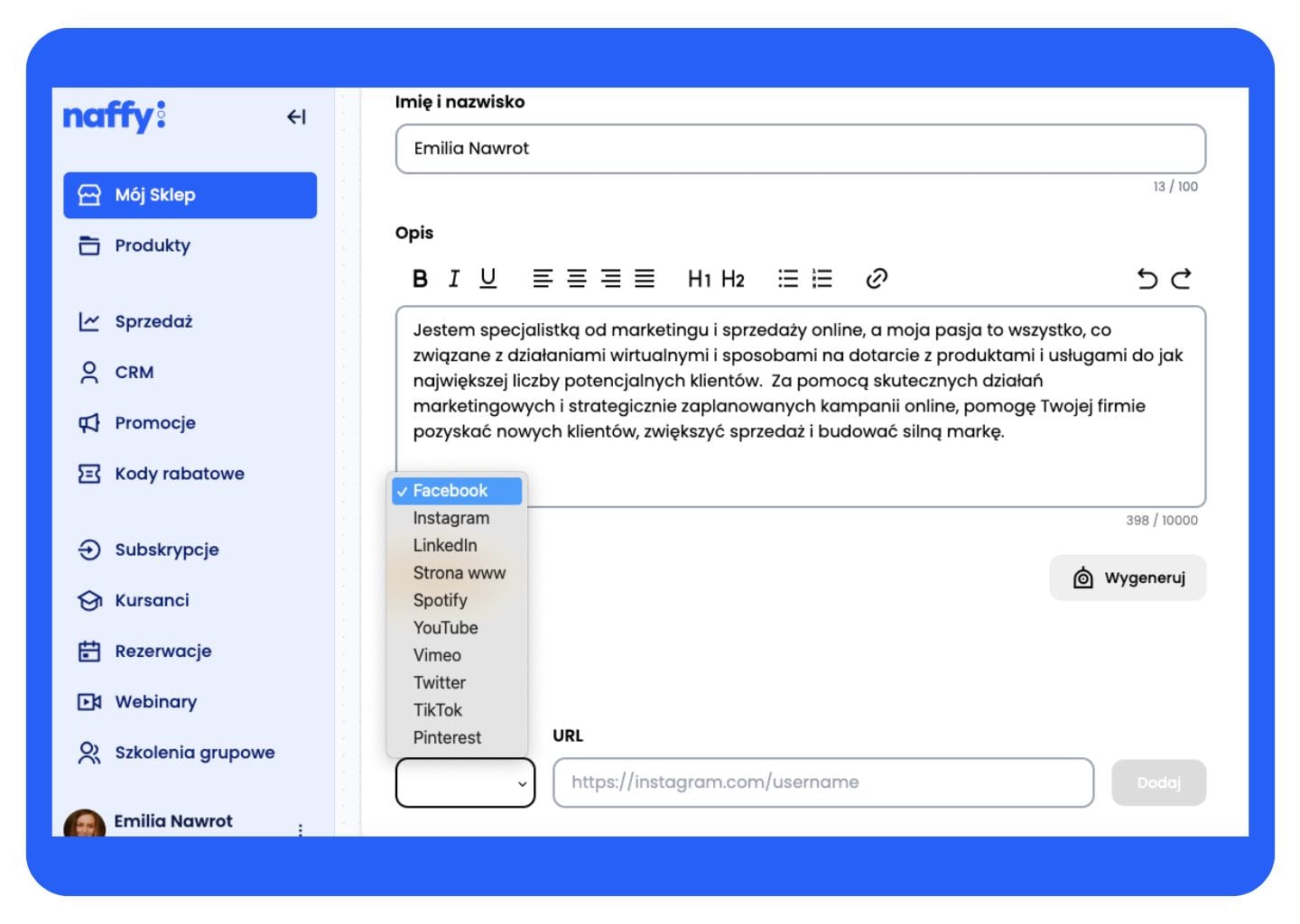This screenshot has height=924, width=1300.
Task: Center align description text
Action: pyautogui.click(x=577, y=279)
